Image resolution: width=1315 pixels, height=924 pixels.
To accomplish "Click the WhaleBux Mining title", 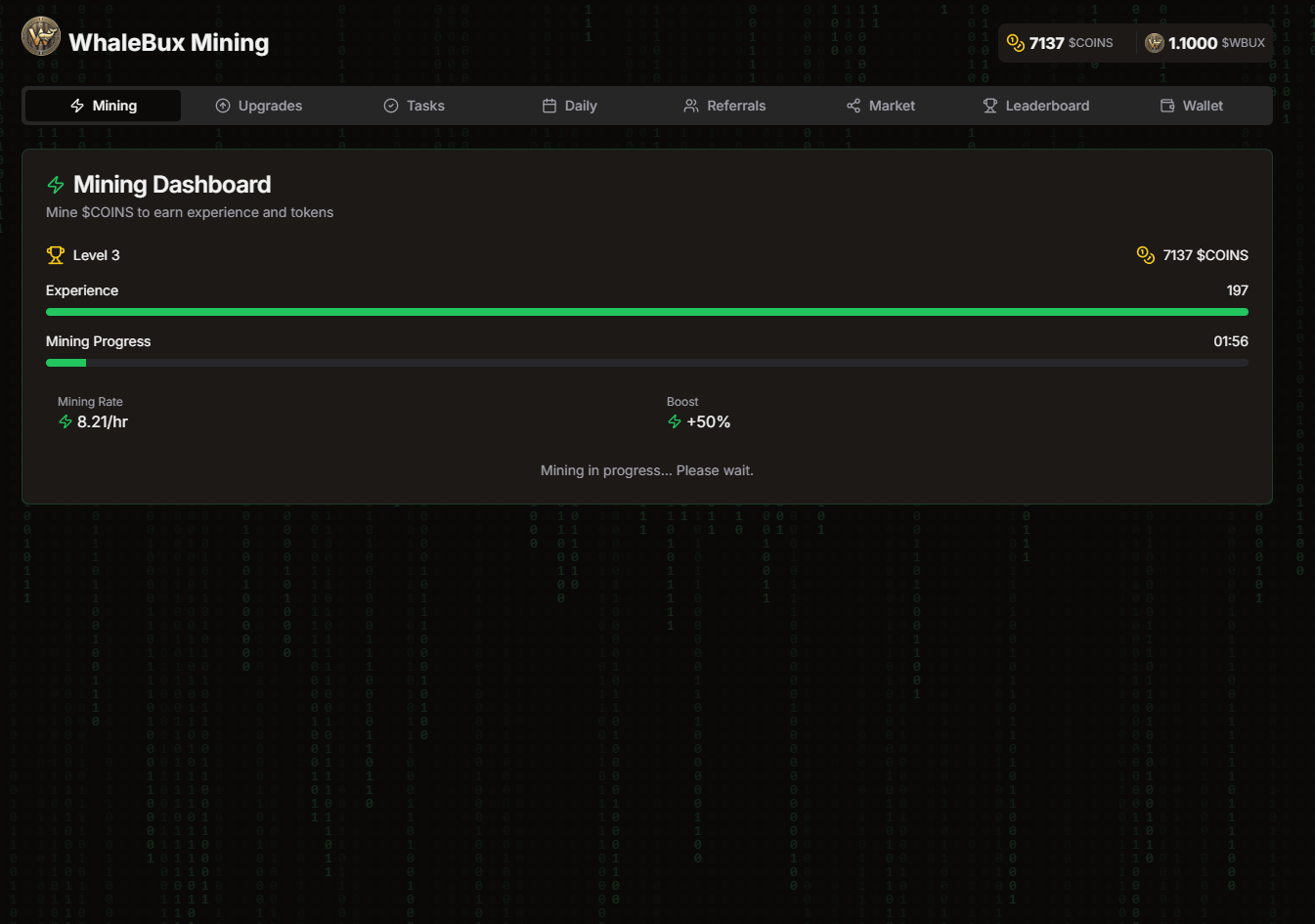I will [x=169, y=43].
